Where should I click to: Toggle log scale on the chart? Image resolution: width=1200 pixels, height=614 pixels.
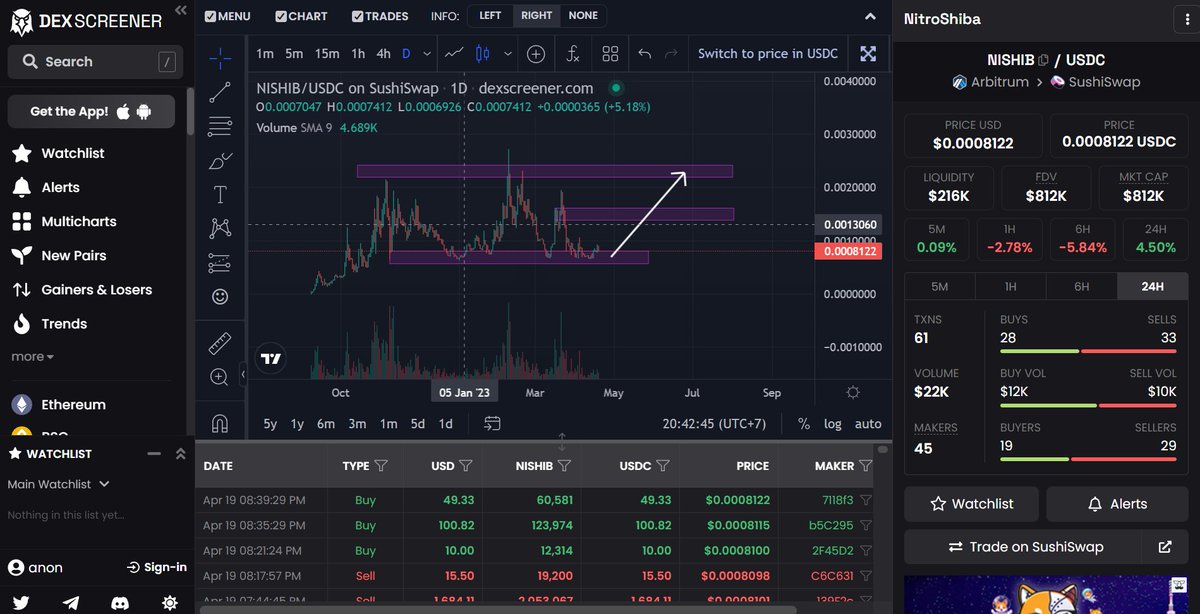(x=832, y=423)
